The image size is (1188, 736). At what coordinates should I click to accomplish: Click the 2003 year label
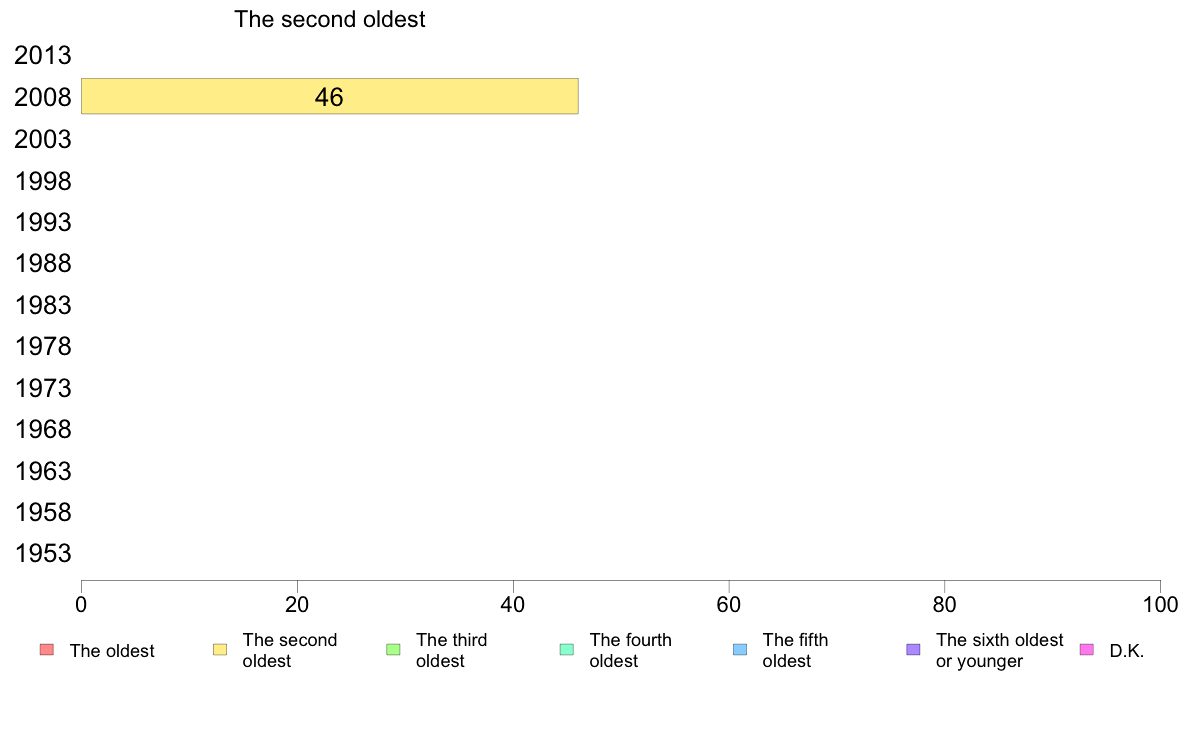click(42, 139)
